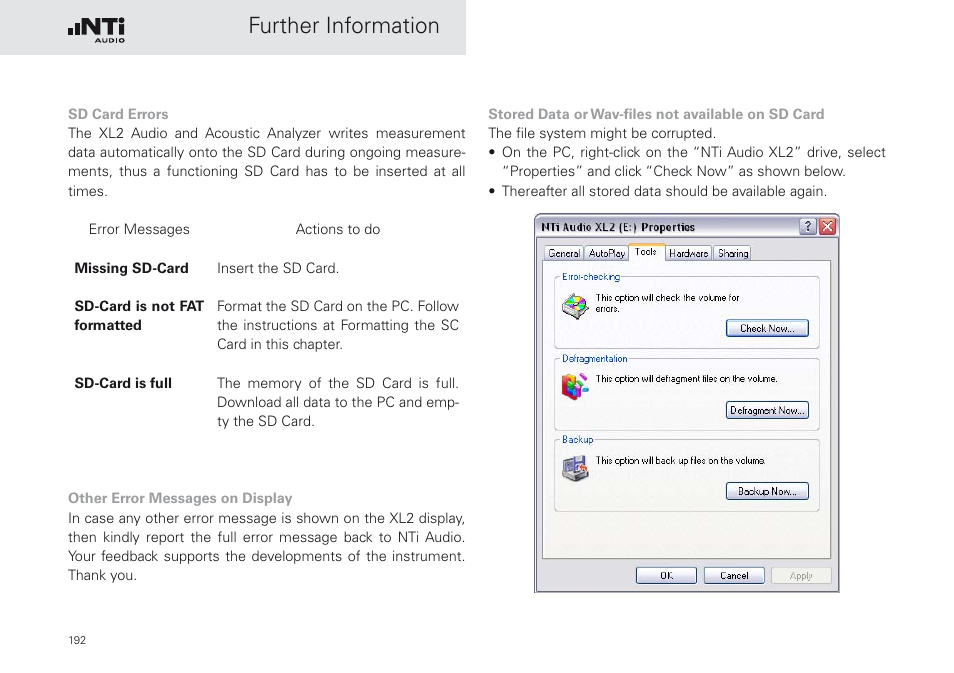The width and height of the screenshot is (954, 673).
Task: Click 'This option will check the volume' text
Action: click(x=667, y=303)
